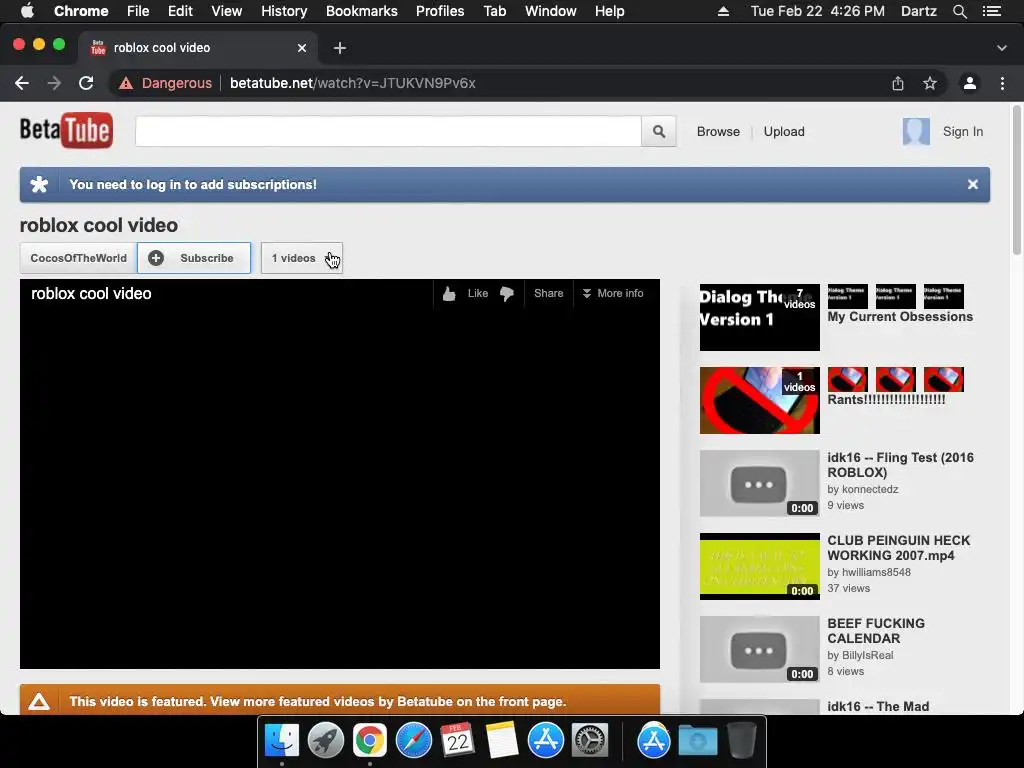1024x768 pixels.
Task: Open the Apple menu
Action: coord(27,11)
